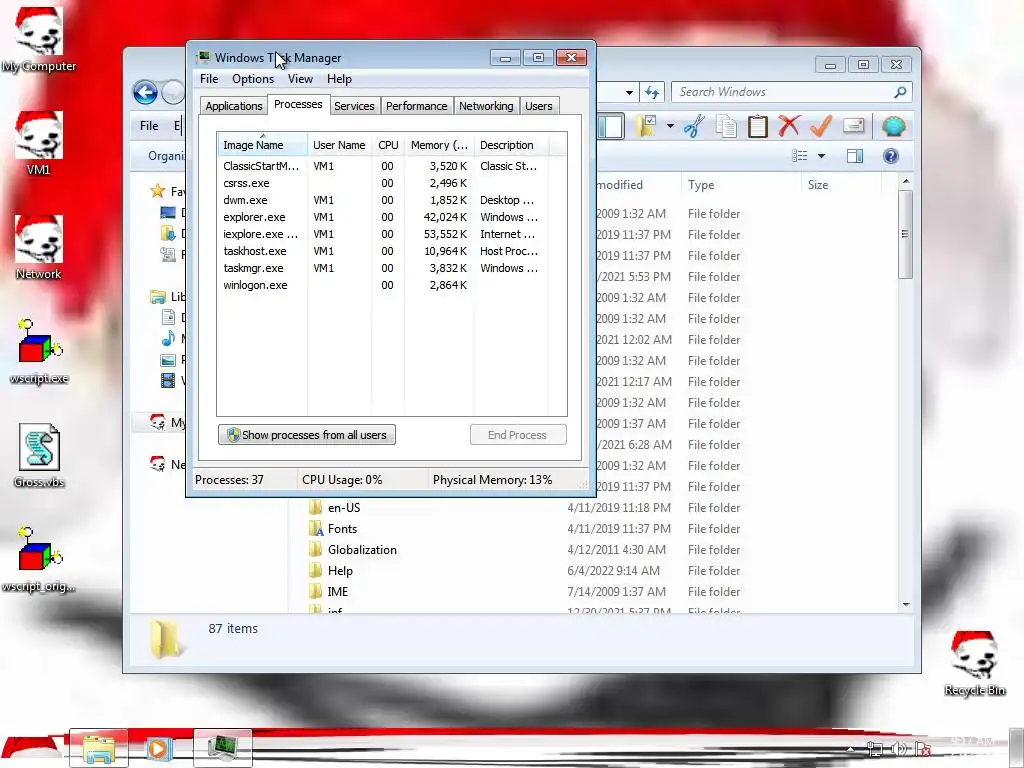Screen dimensions: 1024x768
Task: Select the iexplore.exe process row
Action: coord(391,234)
